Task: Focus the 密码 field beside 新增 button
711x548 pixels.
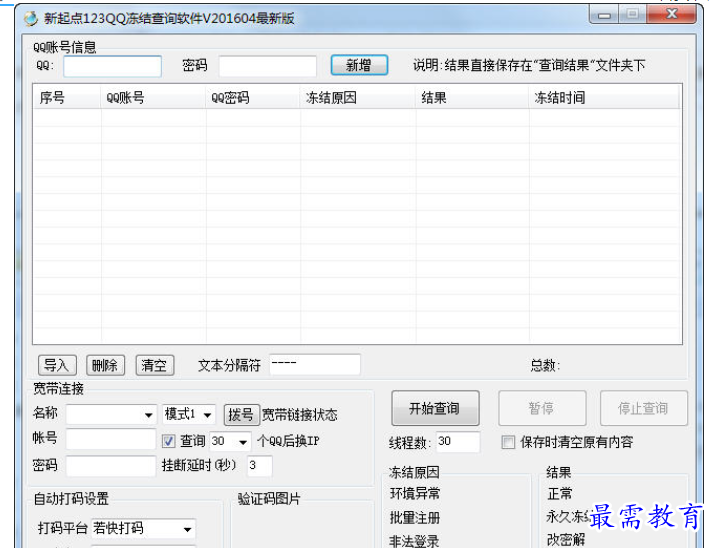Action: click(x=268, y=66)
